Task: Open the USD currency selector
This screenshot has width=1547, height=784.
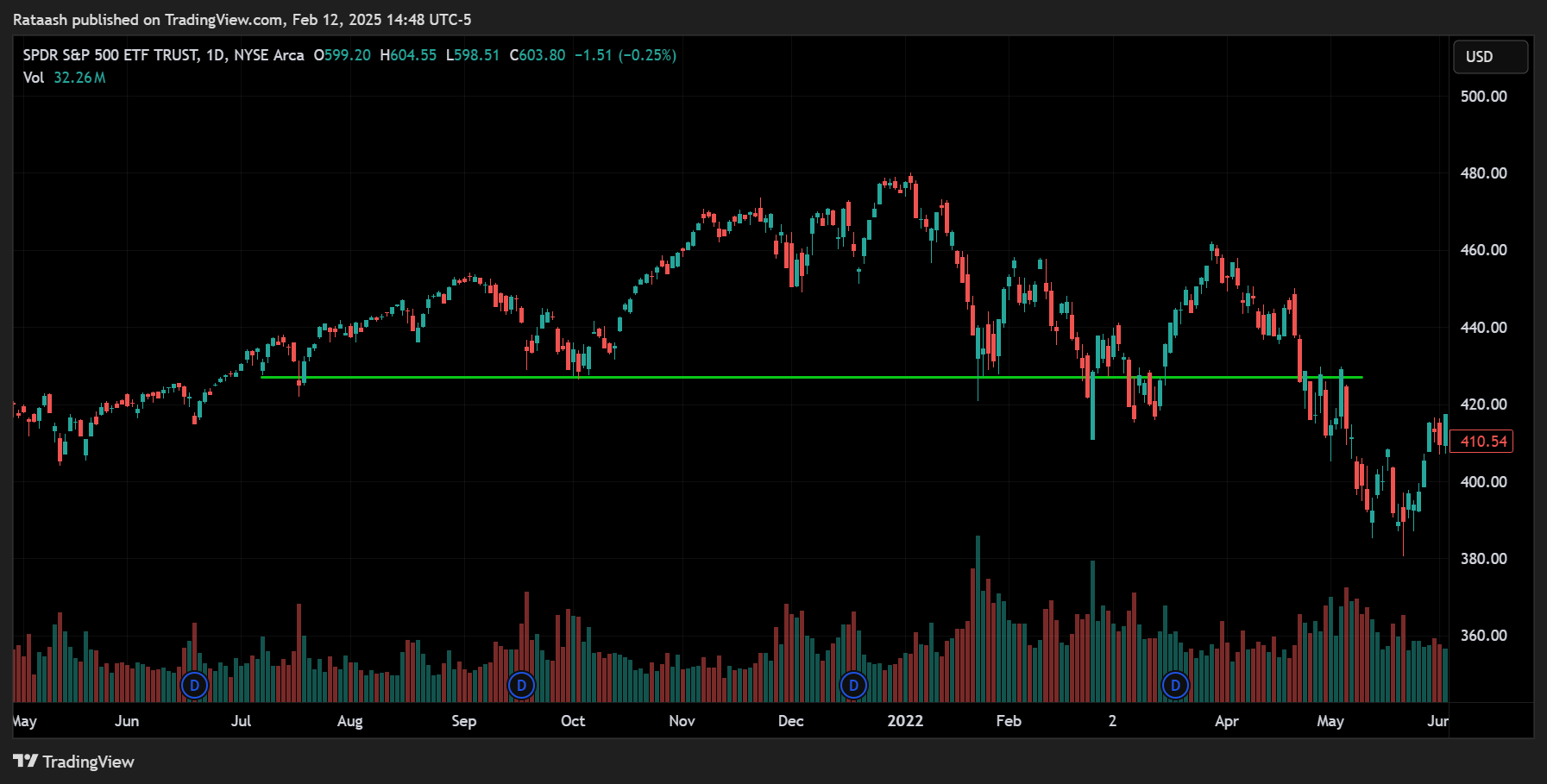Action: tap(1490, 57)
